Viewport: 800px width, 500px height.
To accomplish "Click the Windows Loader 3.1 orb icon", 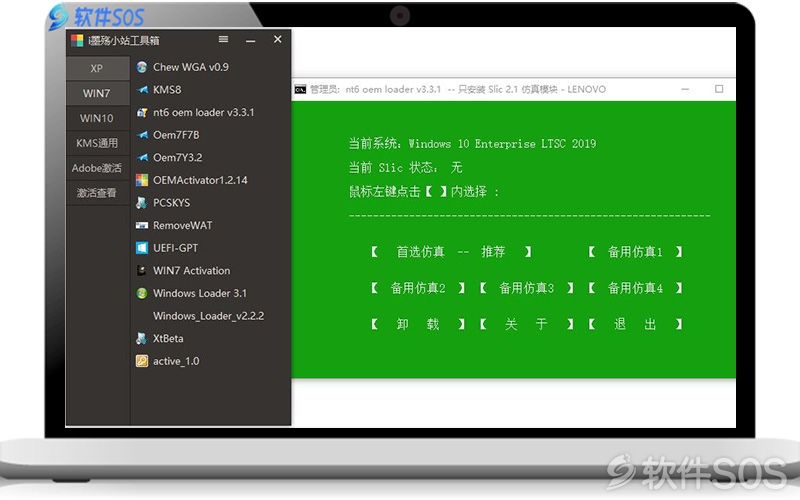I will coord(142,293).
